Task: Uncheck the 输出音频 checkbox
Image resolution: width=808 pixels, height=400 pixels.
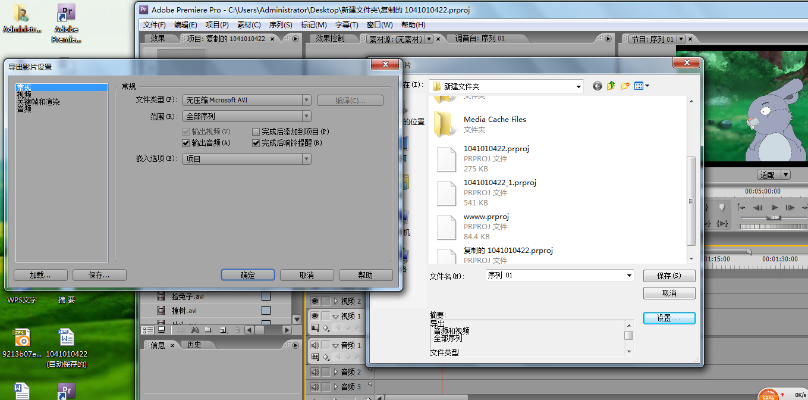Action: pyautogui.click(x=186, y=143)
